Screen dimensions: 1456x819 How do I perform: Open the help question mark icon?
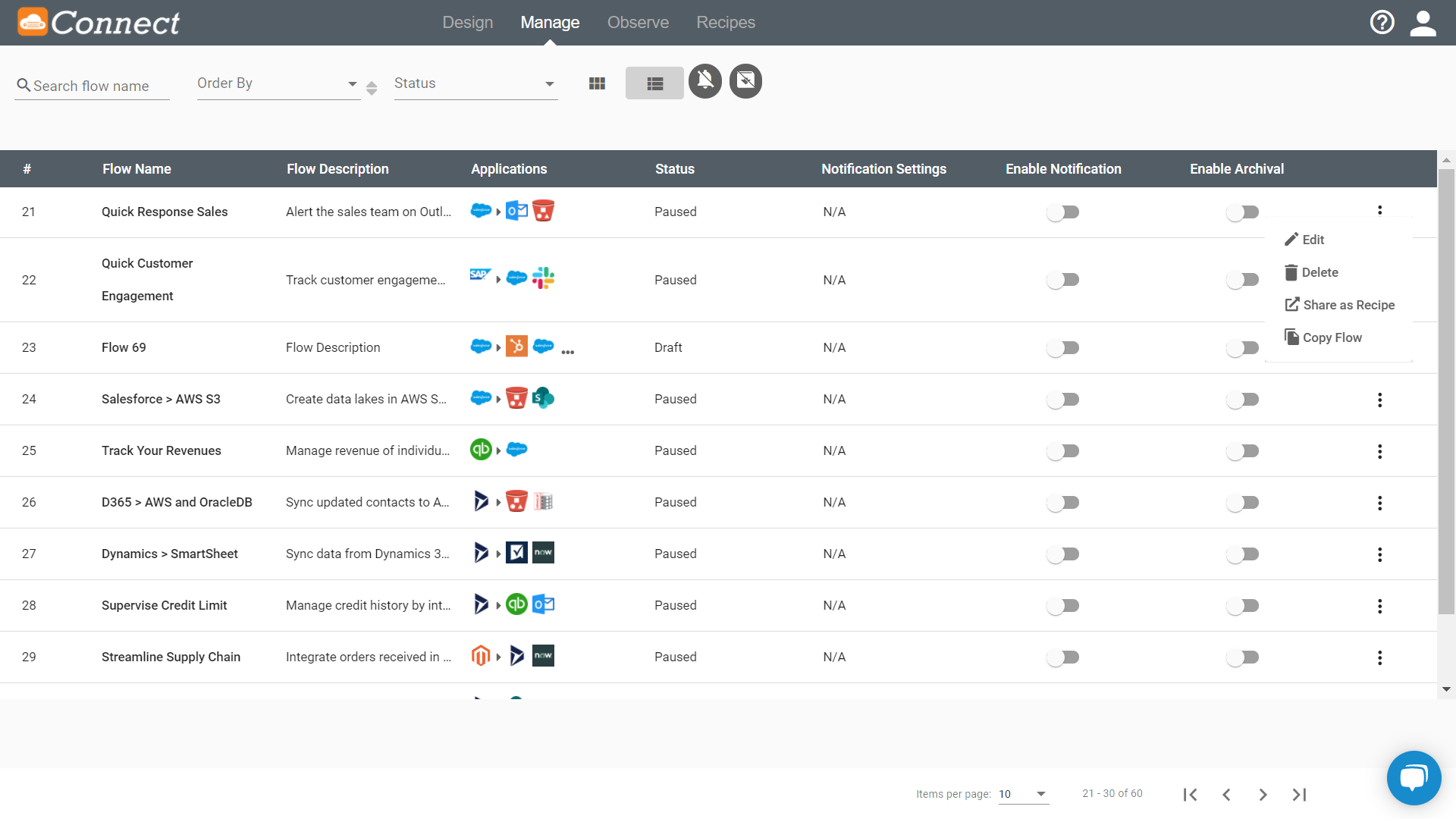[x=1382, y=23]
